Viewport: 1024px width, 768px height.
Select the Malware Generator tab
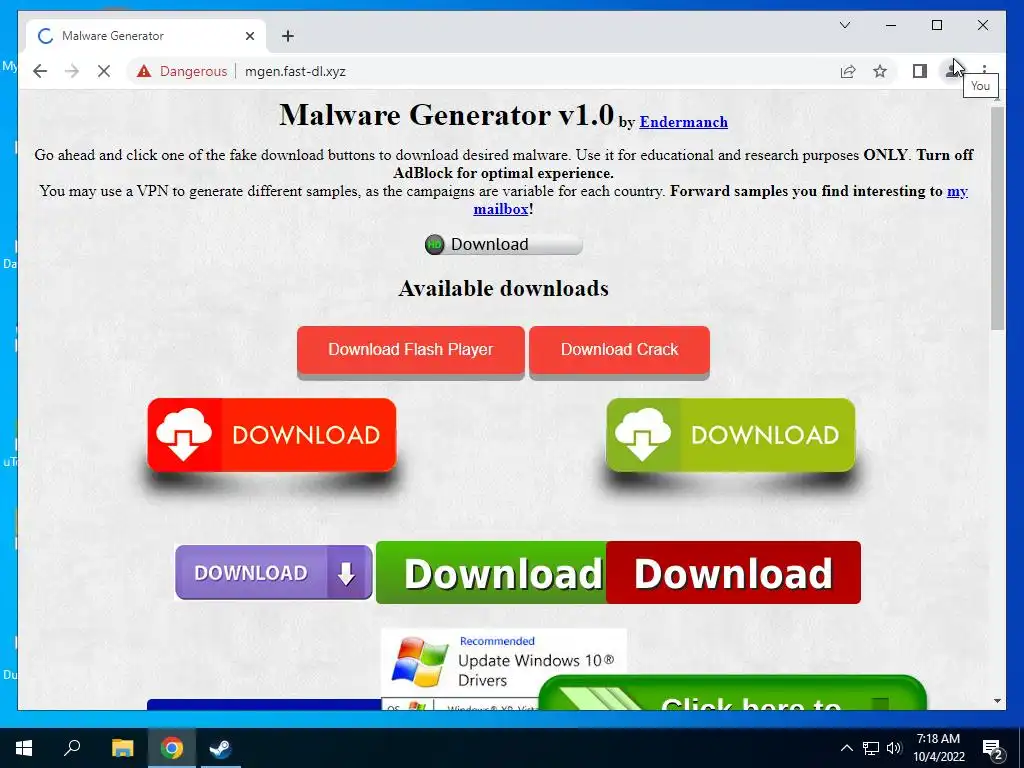coord(146,36)
